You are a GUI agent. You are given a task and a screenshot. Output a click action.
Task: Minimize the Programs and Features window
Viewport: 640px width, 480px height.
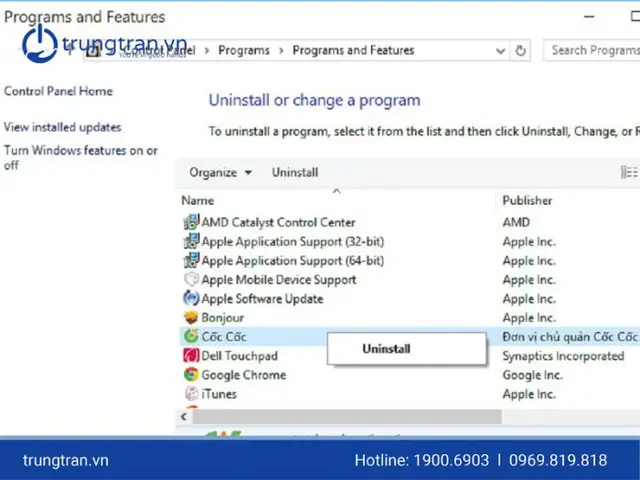pyautogui.click(x=589, y=17)
